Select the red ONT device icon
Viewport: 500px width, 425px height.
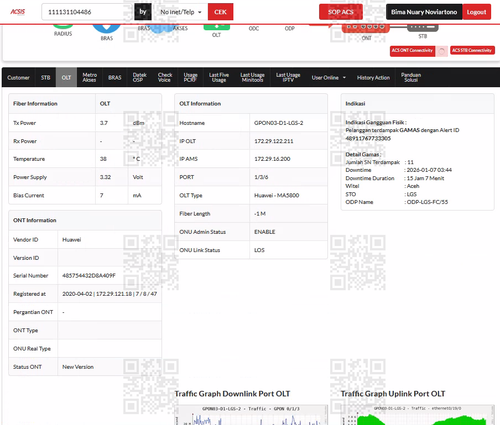click(366, 28)
